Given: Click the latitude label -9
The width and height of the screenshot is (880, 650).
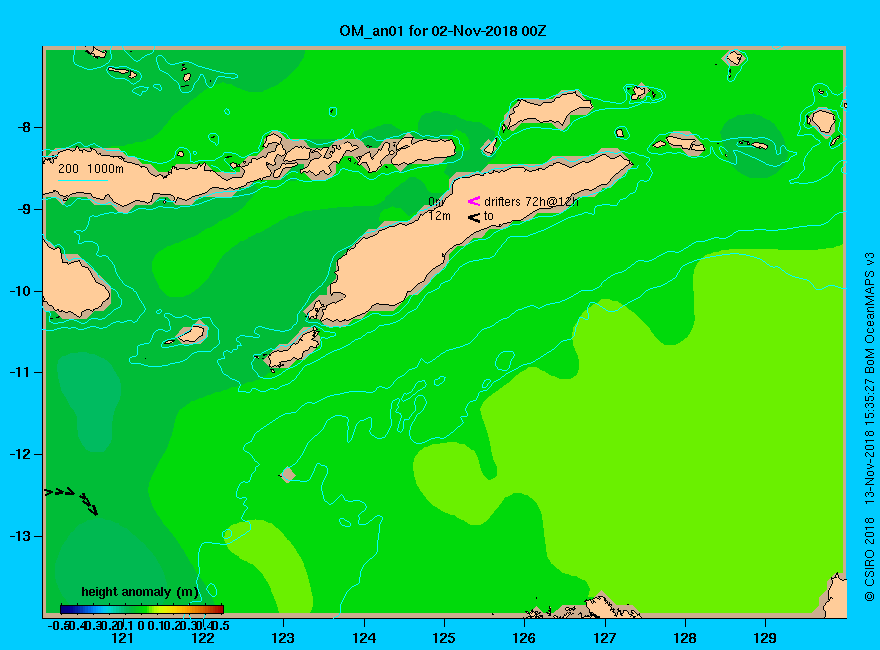Looking at the screenshot, I should pyautogui.click(x=24, y=209).
